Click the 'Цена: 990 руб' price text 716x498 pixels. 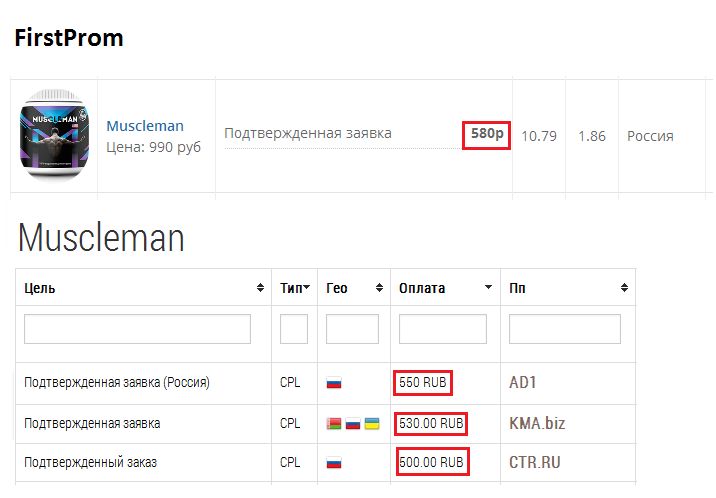(153, 147)
